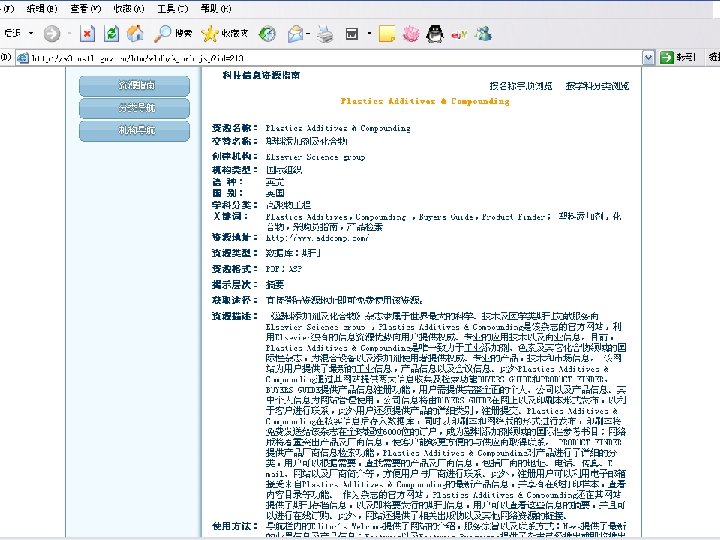Click the Mail envelope icon
The image size is (720, 540).
point(295,34)
